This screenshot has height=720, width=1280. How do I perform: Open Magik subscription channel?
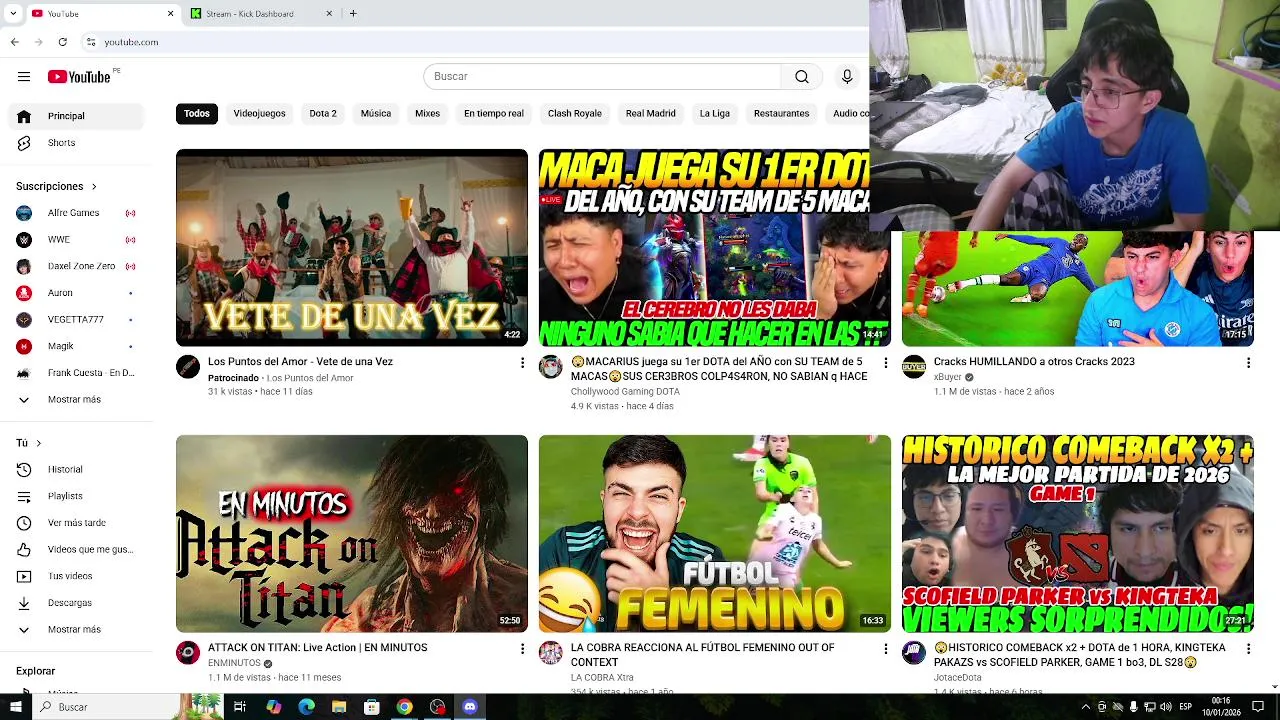tap(76, 346)
